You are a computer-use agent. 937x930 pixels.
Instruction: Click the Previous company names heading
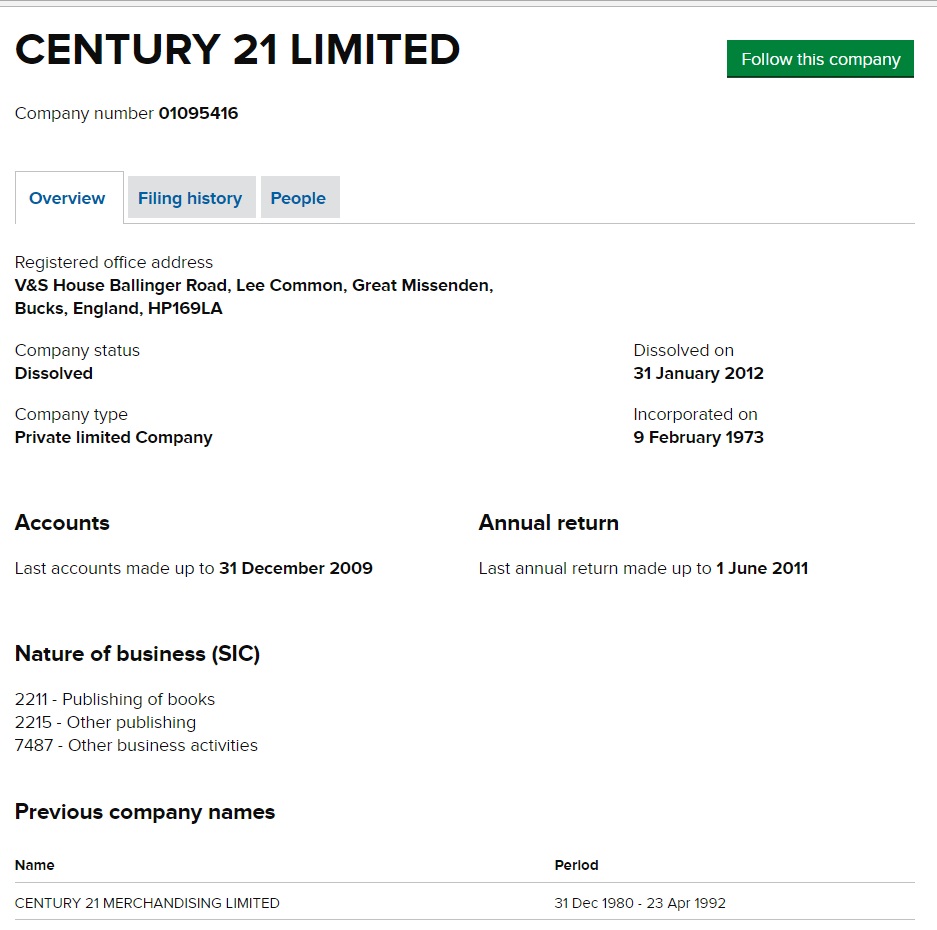[x=145, y=812]
